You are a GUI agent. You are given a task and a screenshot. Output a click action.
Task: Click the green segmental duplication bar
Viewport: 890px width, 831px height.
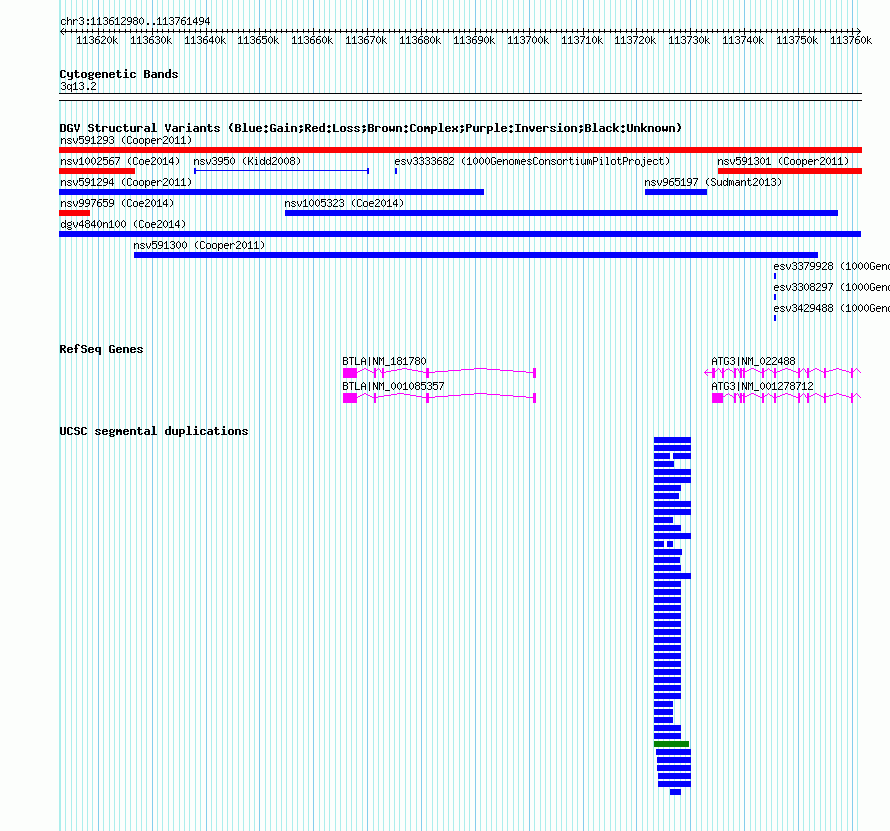point(671,744)
